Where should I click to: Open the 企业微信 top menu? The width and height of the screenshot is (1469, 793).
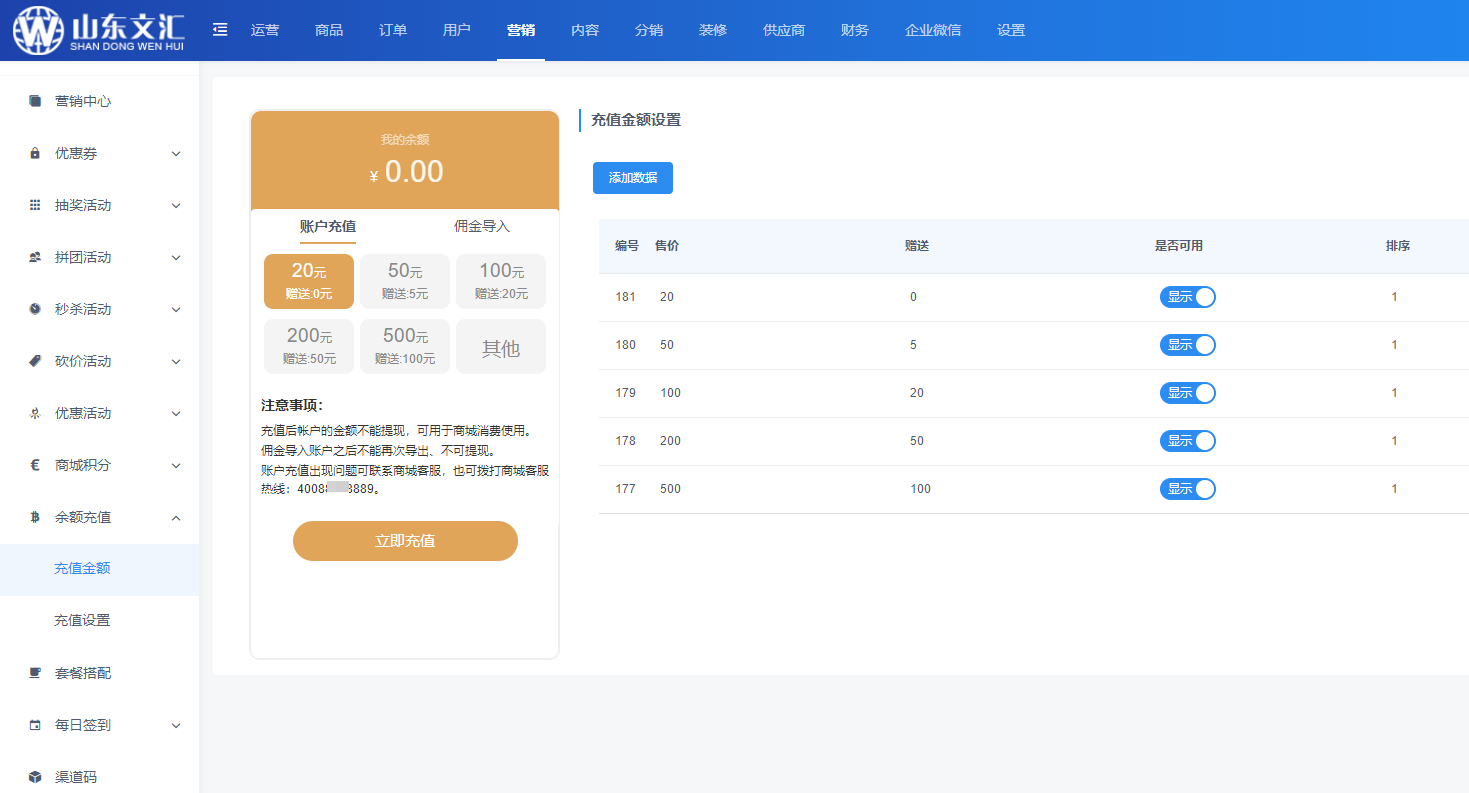933,30
